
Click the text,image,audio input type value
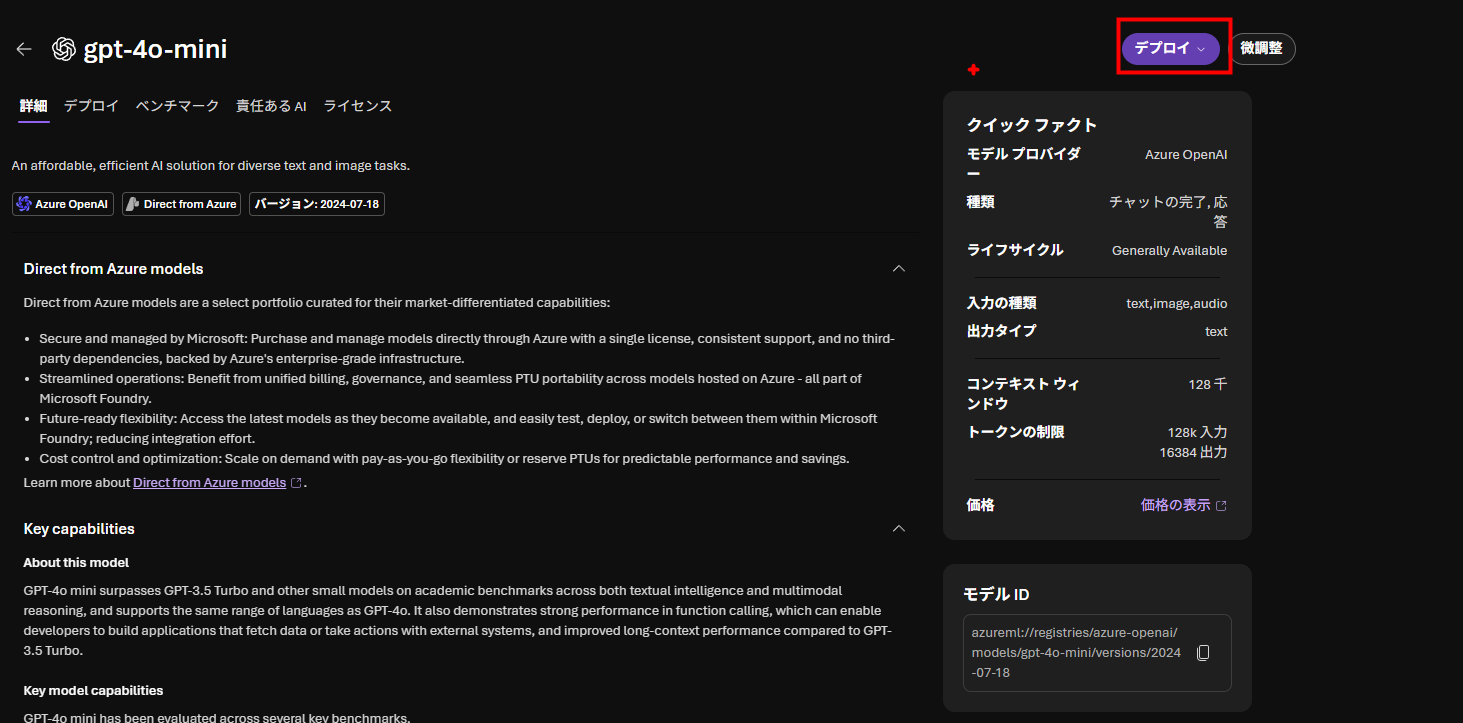coord(1176,304)
